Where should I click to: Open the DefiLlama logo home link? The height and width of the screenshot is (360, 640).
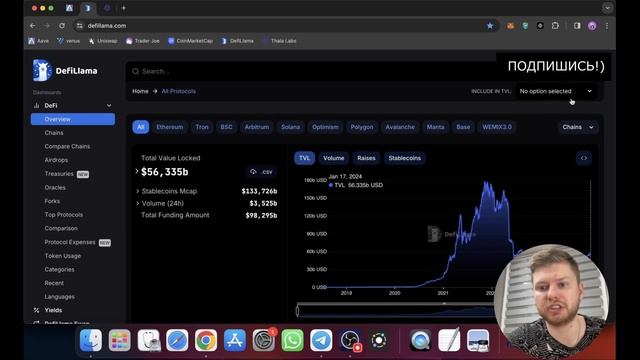coord(65,70)
